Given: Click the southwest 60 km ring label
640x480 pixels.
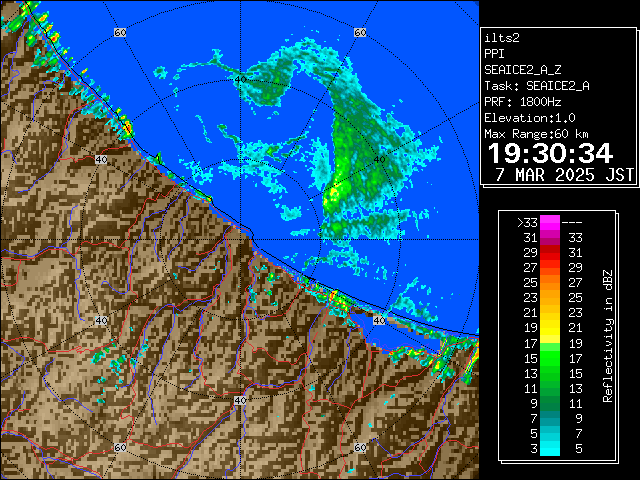Looking at the screenshot, I should pyautogui.click(x=120, y=448).
